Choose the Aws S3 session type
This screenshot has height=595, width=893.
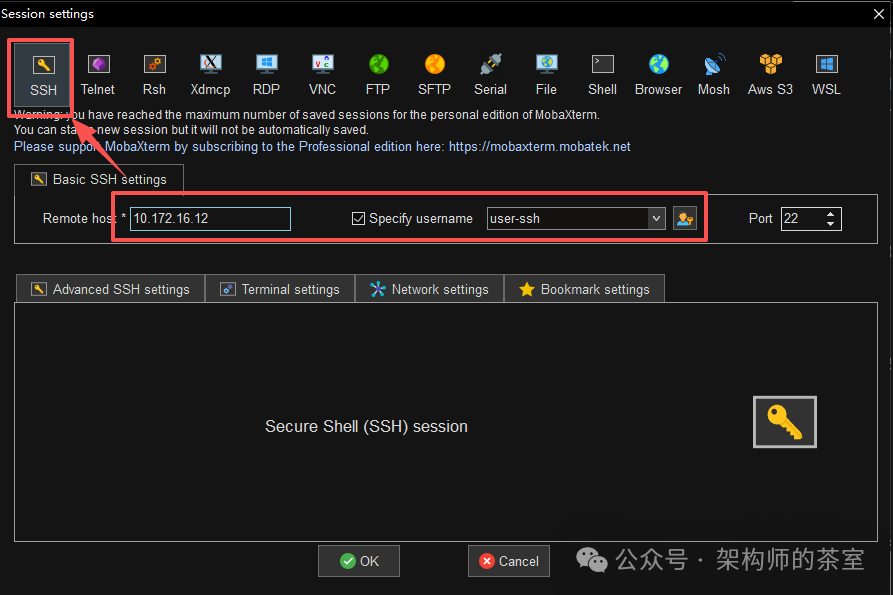(770, 75)
